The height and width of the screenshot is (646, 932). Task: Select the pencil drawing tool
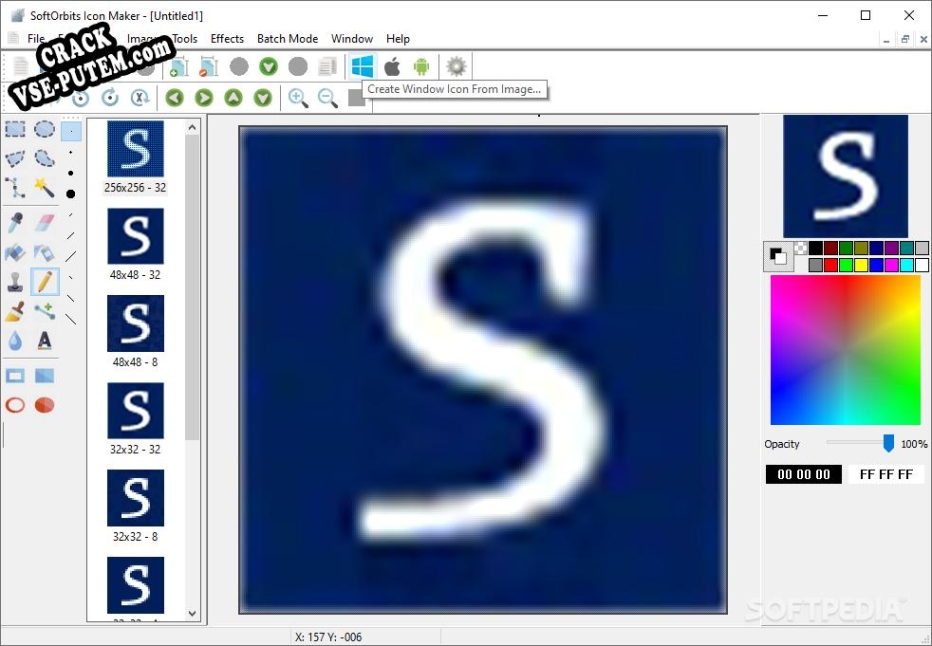(45, 282)
